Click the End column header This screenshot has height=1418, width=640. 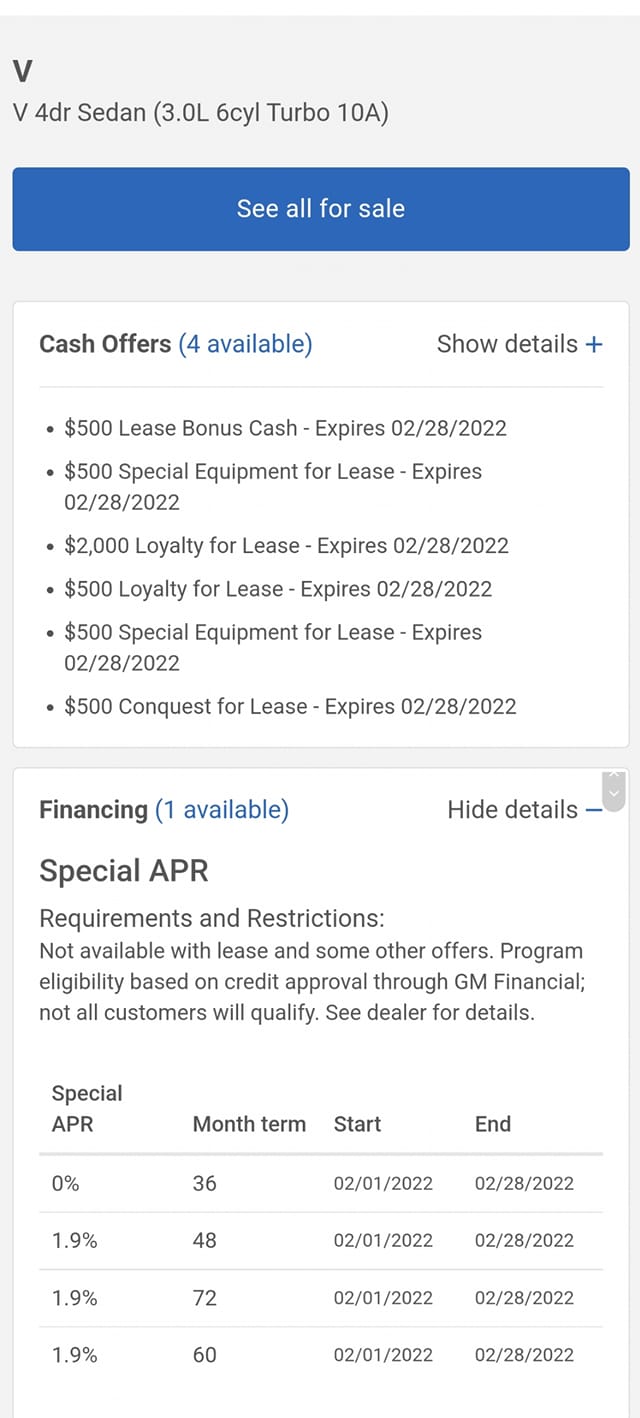tap(493, 1124)
